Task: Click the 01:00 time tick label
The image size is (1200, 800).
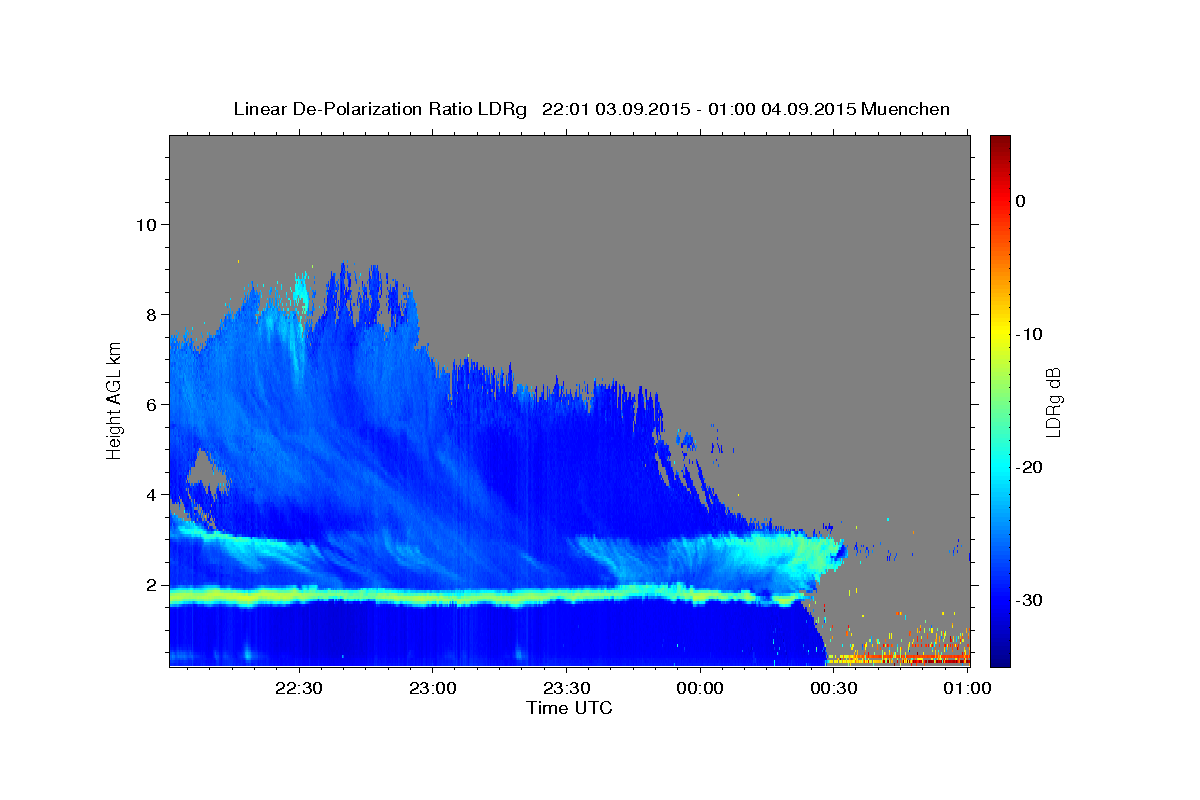Action: coord(967,688)
